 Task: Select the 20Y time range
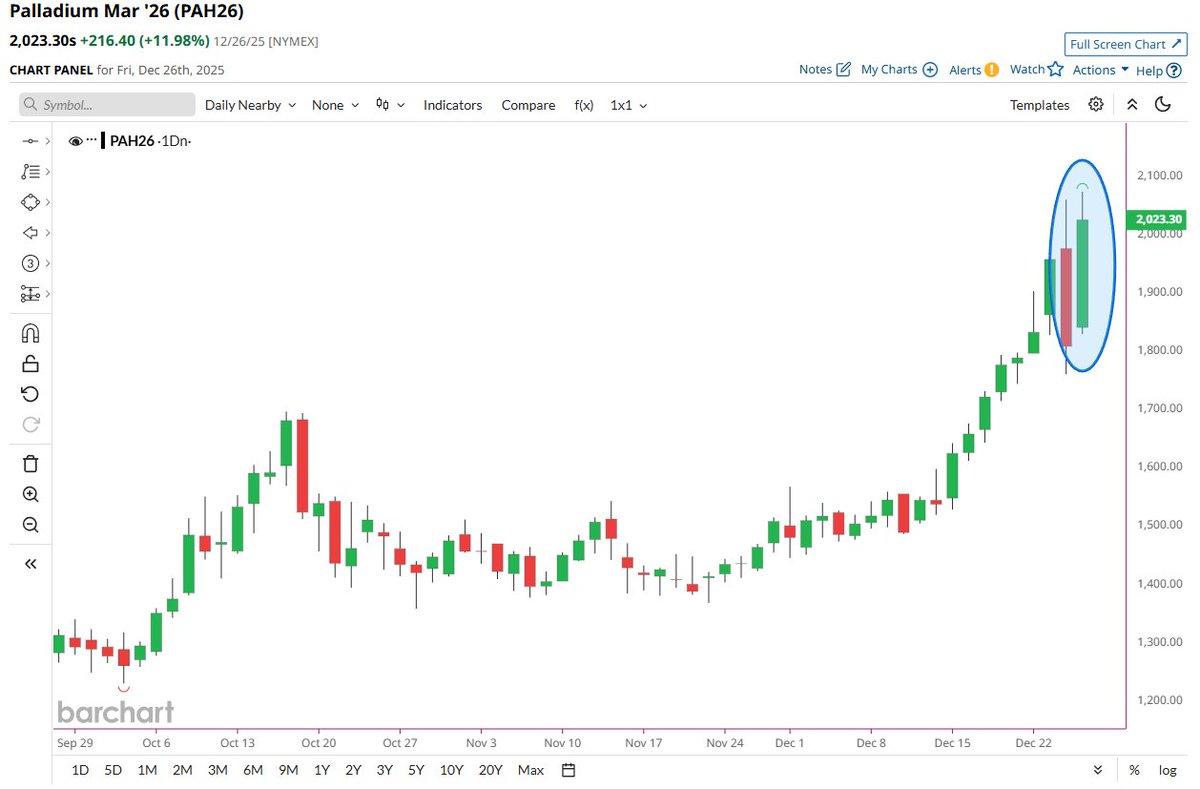pyautogui.click(x=490, y=770)
